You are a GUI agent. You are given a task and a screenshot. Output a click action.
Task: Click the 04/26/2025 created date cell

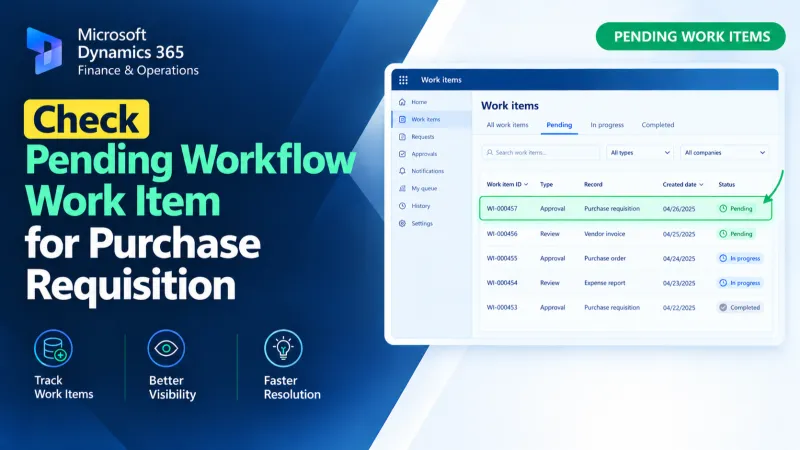click(x=679, y=209)
